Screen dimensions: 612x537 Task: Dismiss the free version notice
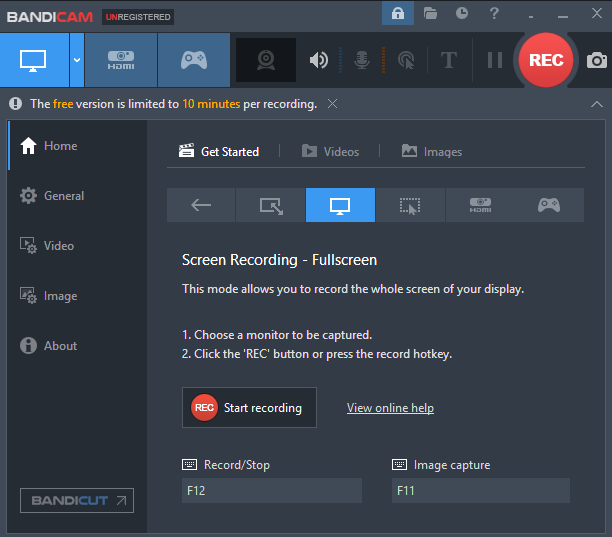333,104
